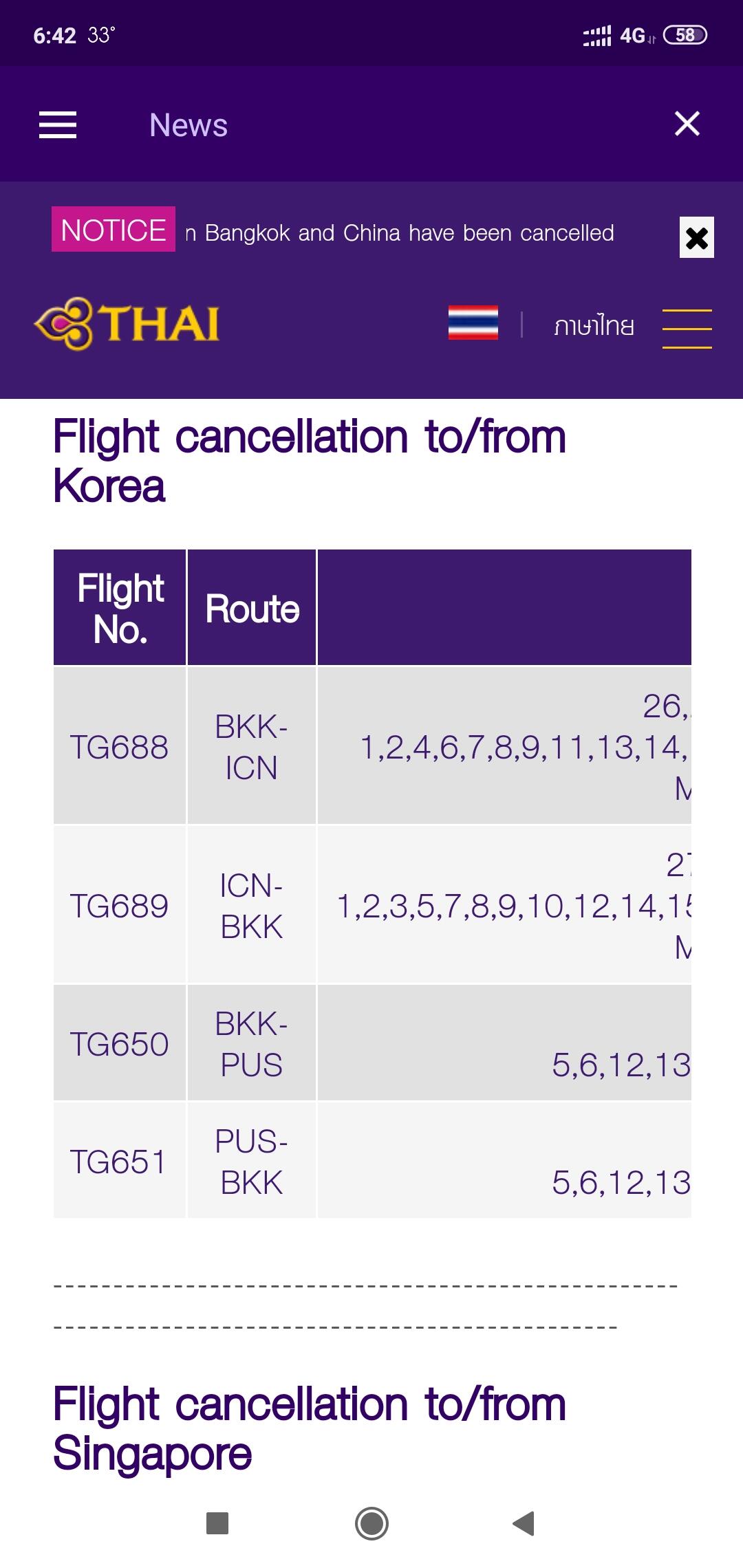The width and height of the screenshot is (743, 1568).
Task: Select the Thailand flag country icon
Action: (x=473, y=323)
